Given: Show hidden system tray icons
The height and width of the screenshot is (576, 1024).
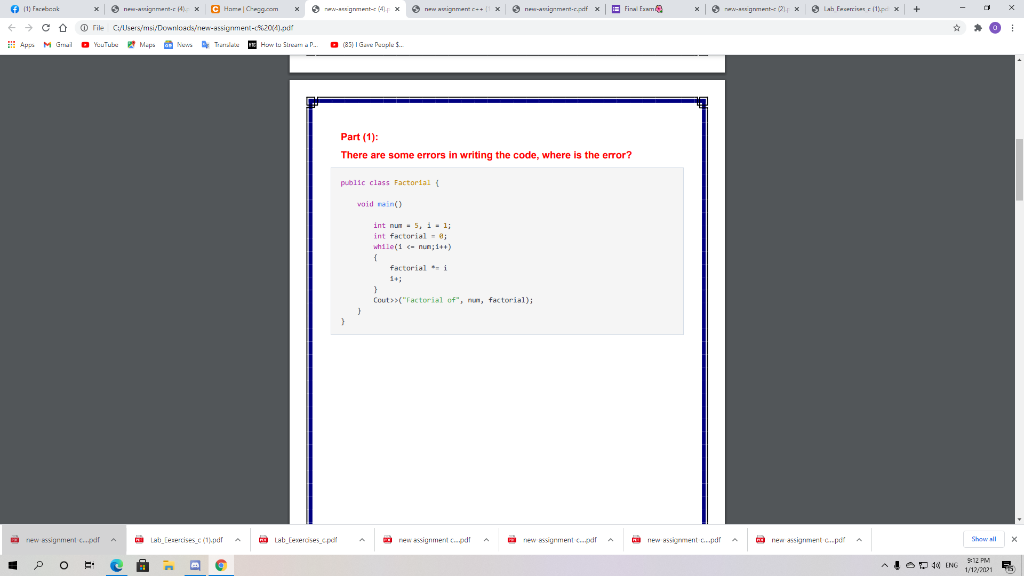Looking at the screenshot, I should (884, 566).
